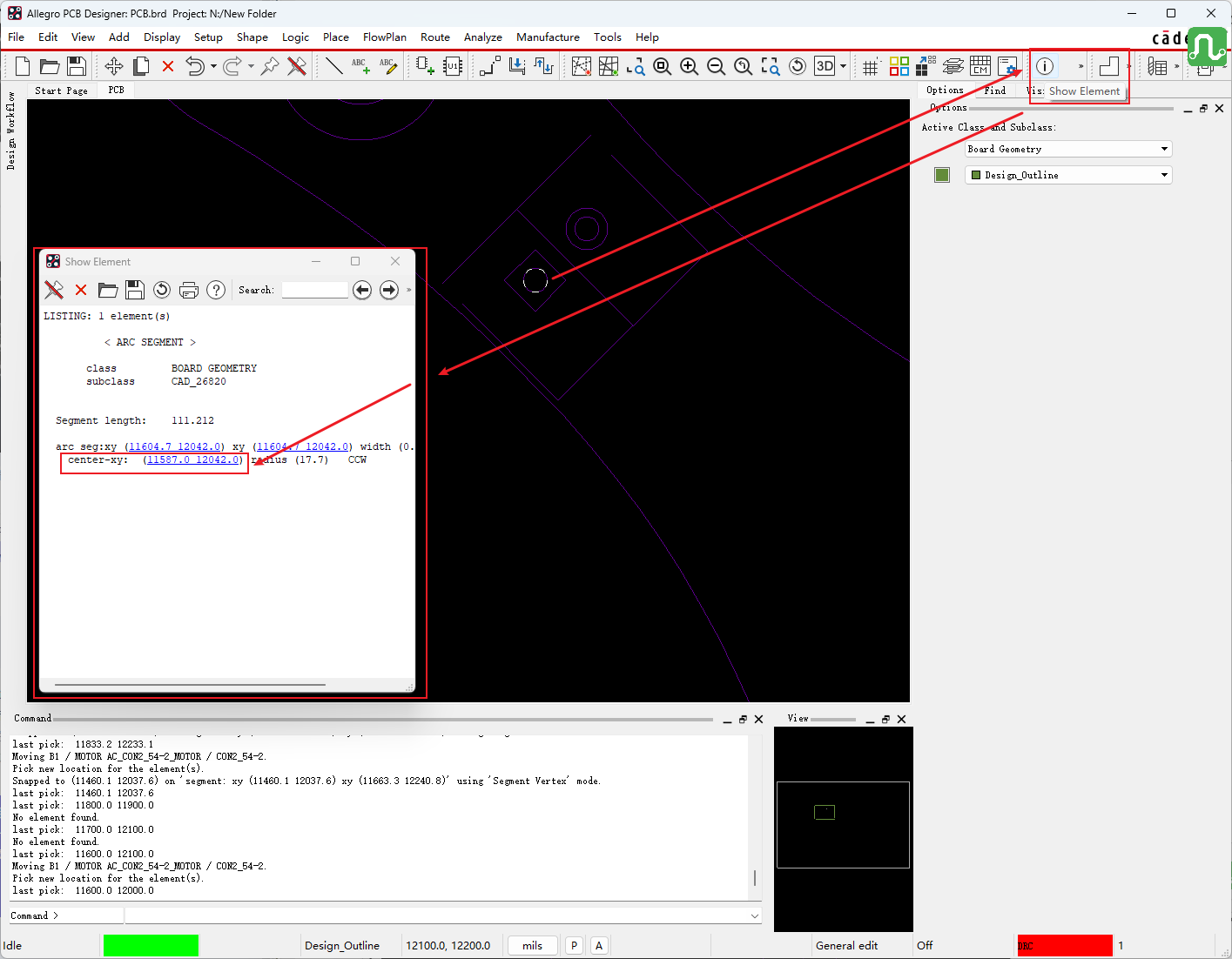Zoom in using the magnifier plus icon
The image size is (1232, 959).
point(690,66)
